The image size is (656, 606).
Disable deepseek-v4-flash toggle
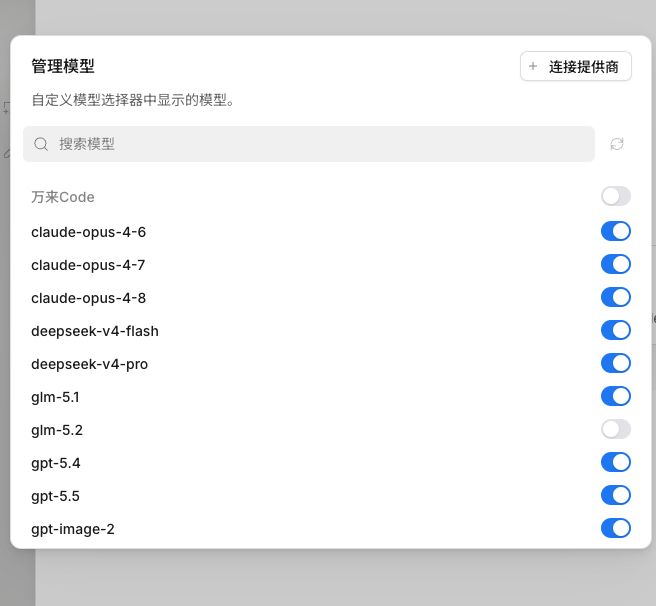(616, 330)
